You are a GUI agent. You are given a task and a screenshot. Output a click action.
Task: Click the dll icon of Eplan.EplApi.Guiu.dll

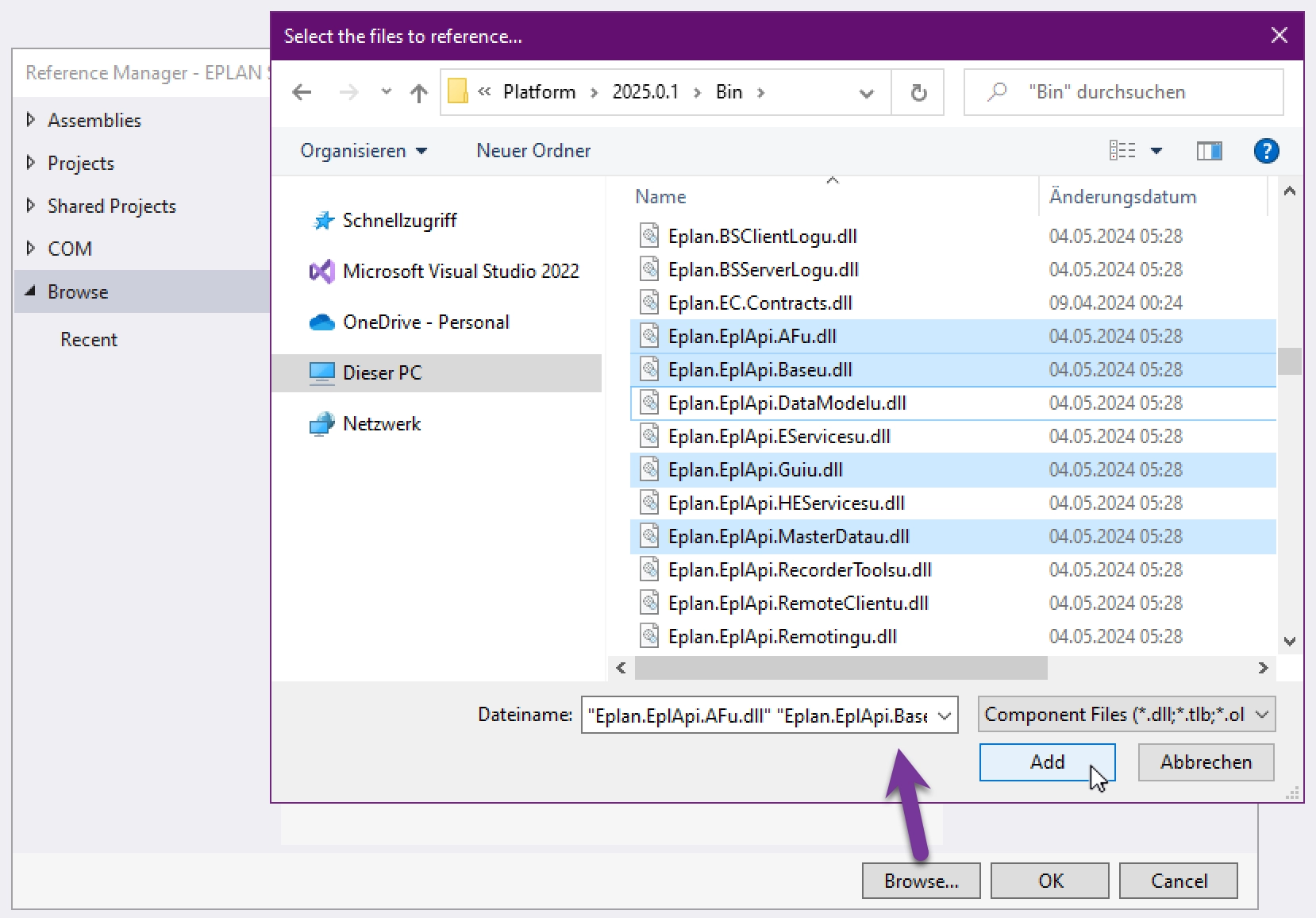649,469
